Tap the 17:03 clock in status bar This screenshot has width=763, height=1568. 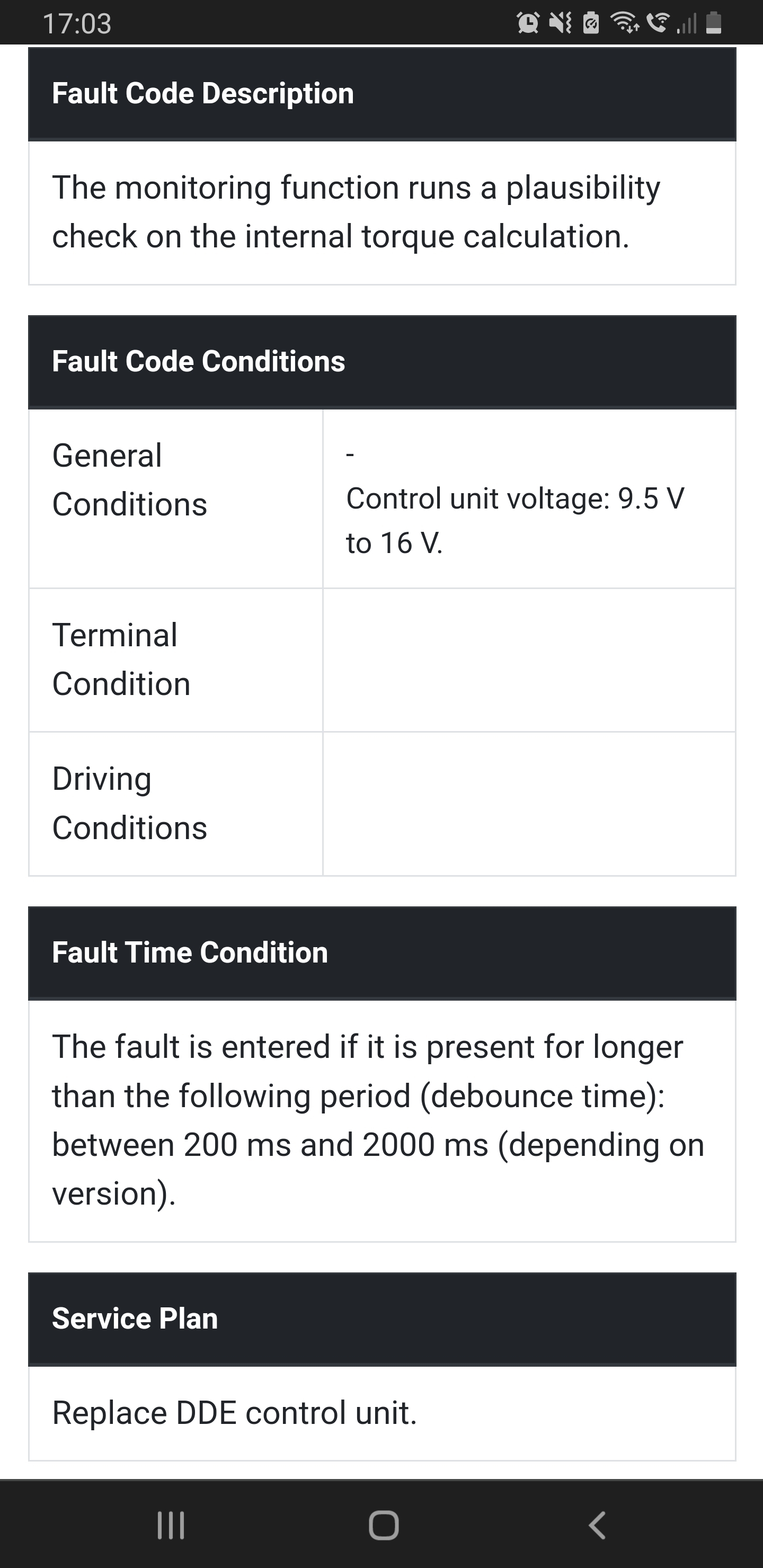point(77,23)
